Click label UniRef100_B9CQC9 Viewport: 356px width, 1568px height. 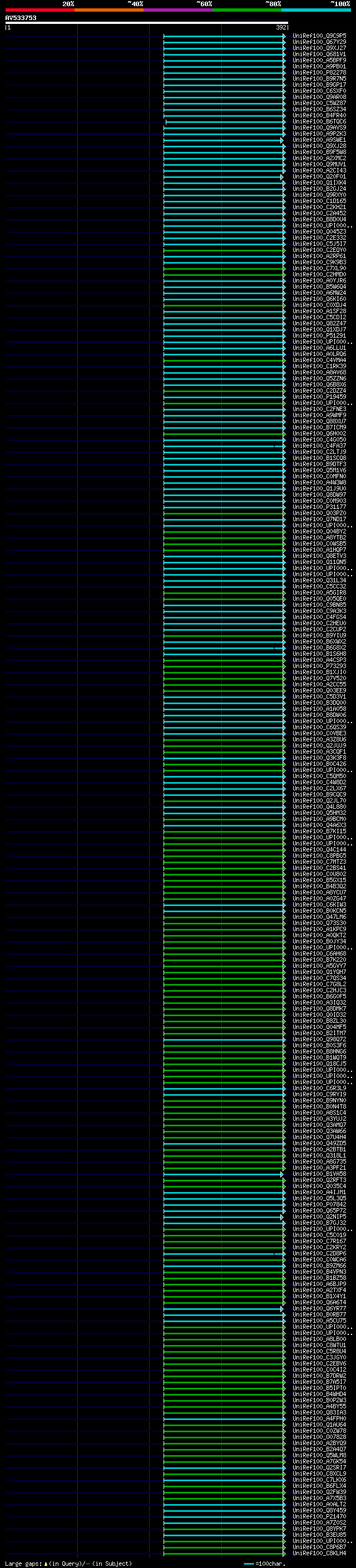[319, 794]
